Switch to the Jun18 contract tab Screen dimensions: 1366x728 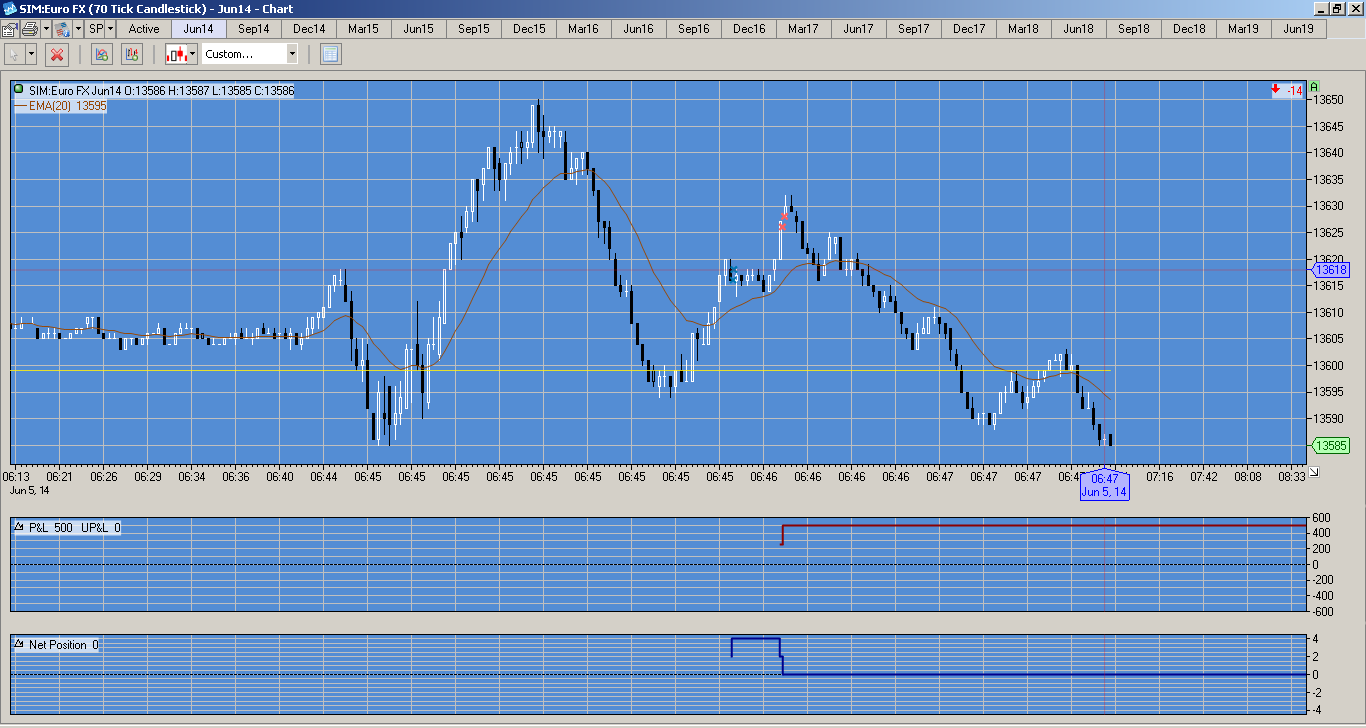tap(1079, 29)
